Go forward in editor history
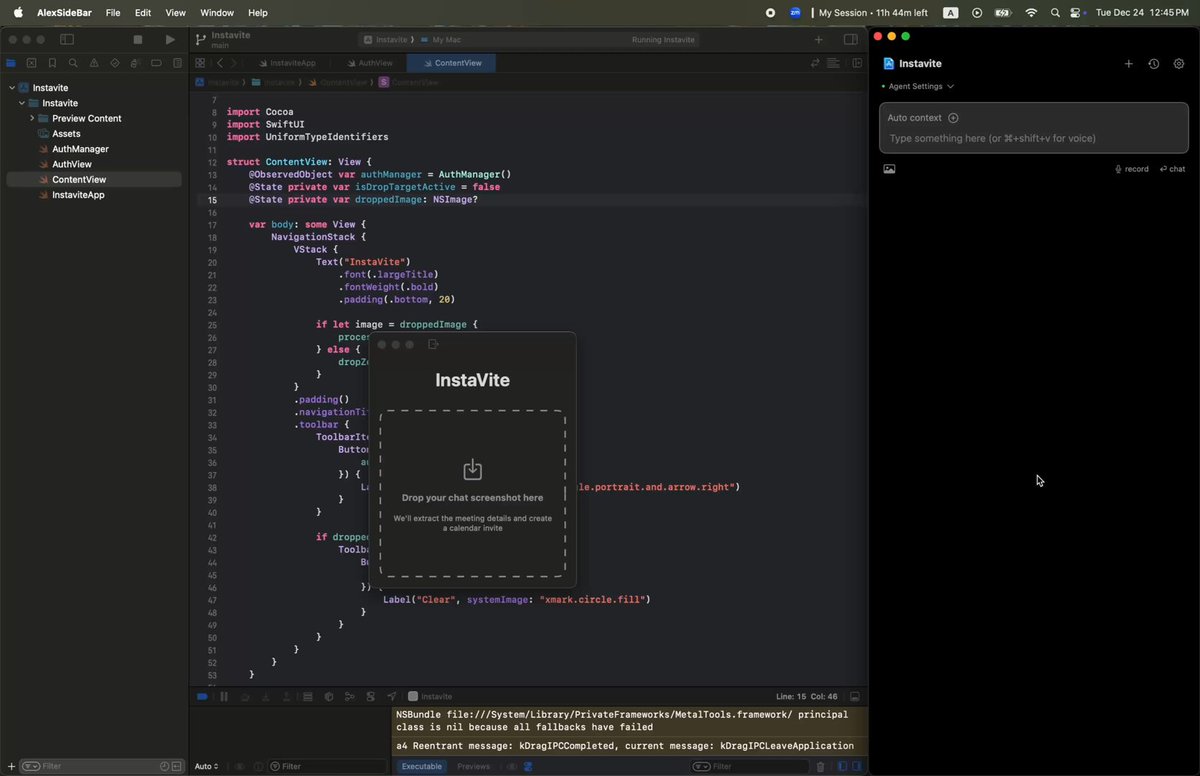The image size is (1200, 776). tap(235, 63)
